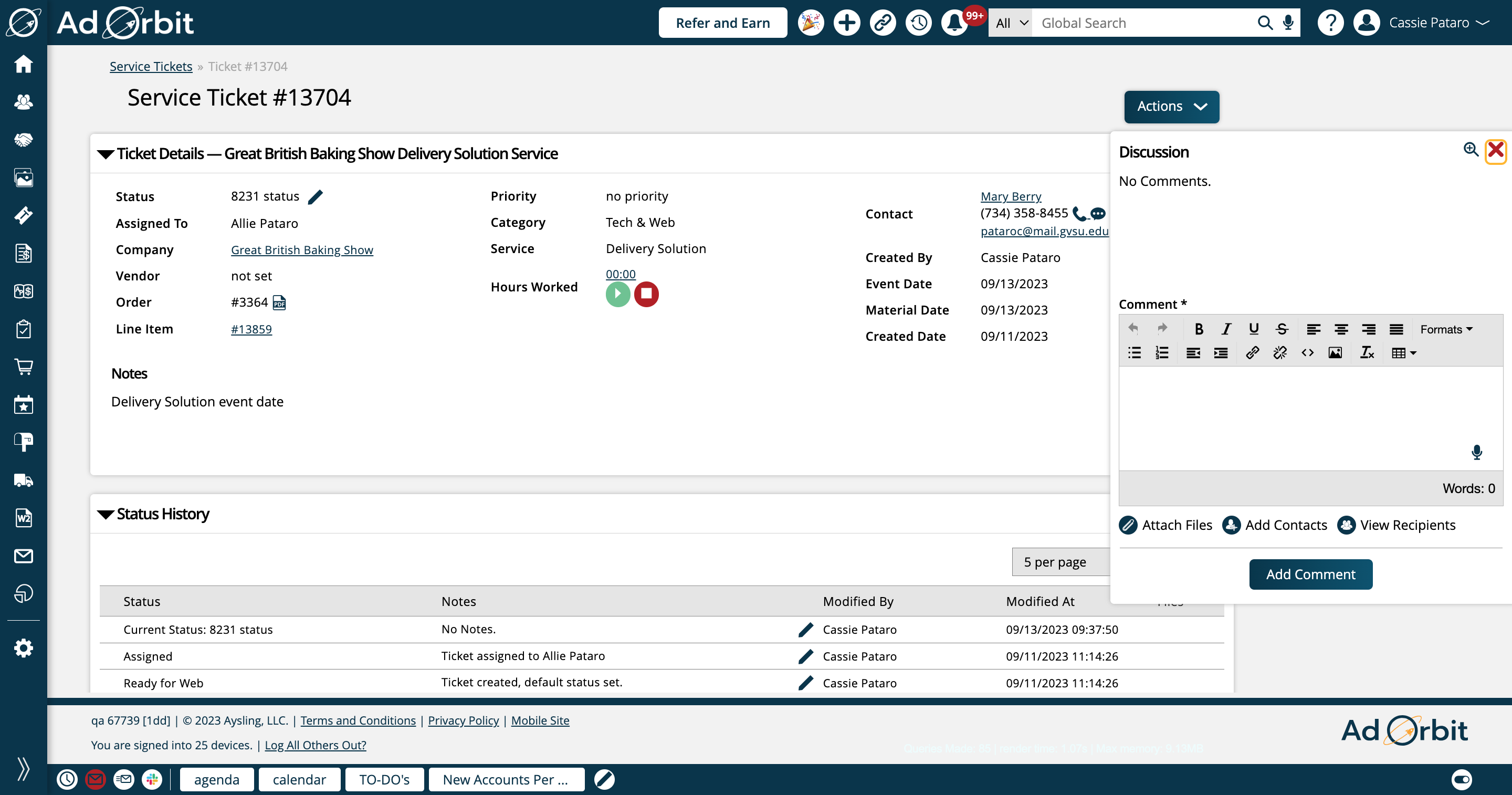Open Great British Baking Show company link
The width and height of the screenshot is (1512, 795).
pyautogui.click(x=302, y=250)
